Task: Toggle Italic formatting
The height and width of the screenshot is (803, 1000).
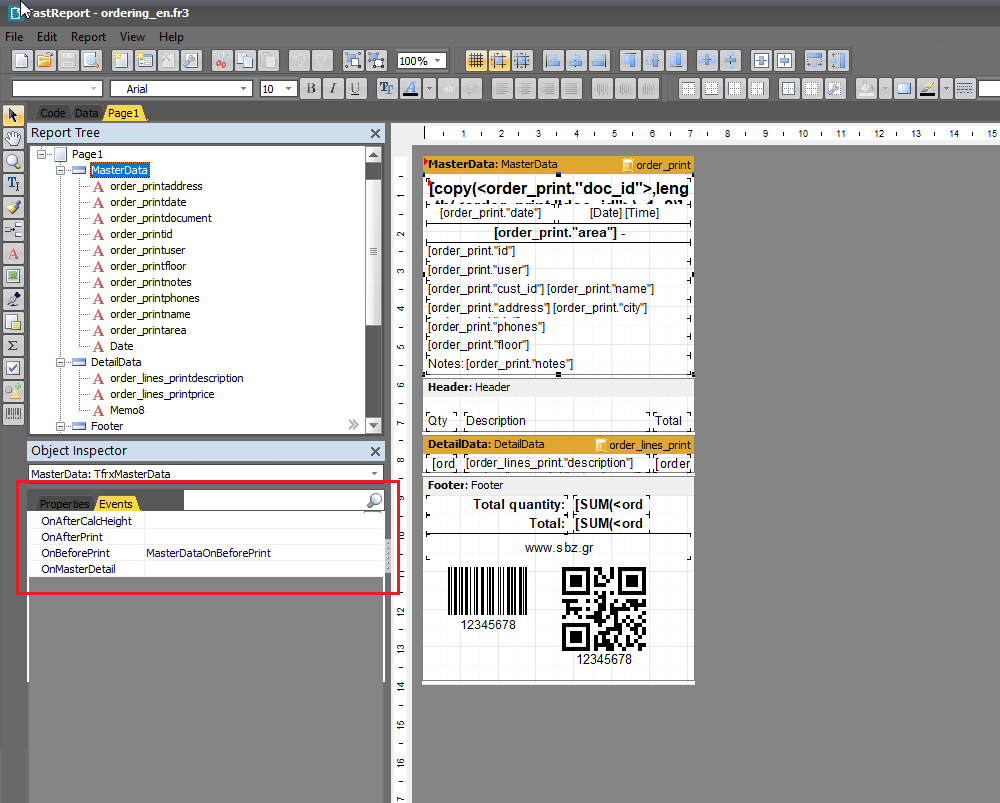Action: click(333, 89)
